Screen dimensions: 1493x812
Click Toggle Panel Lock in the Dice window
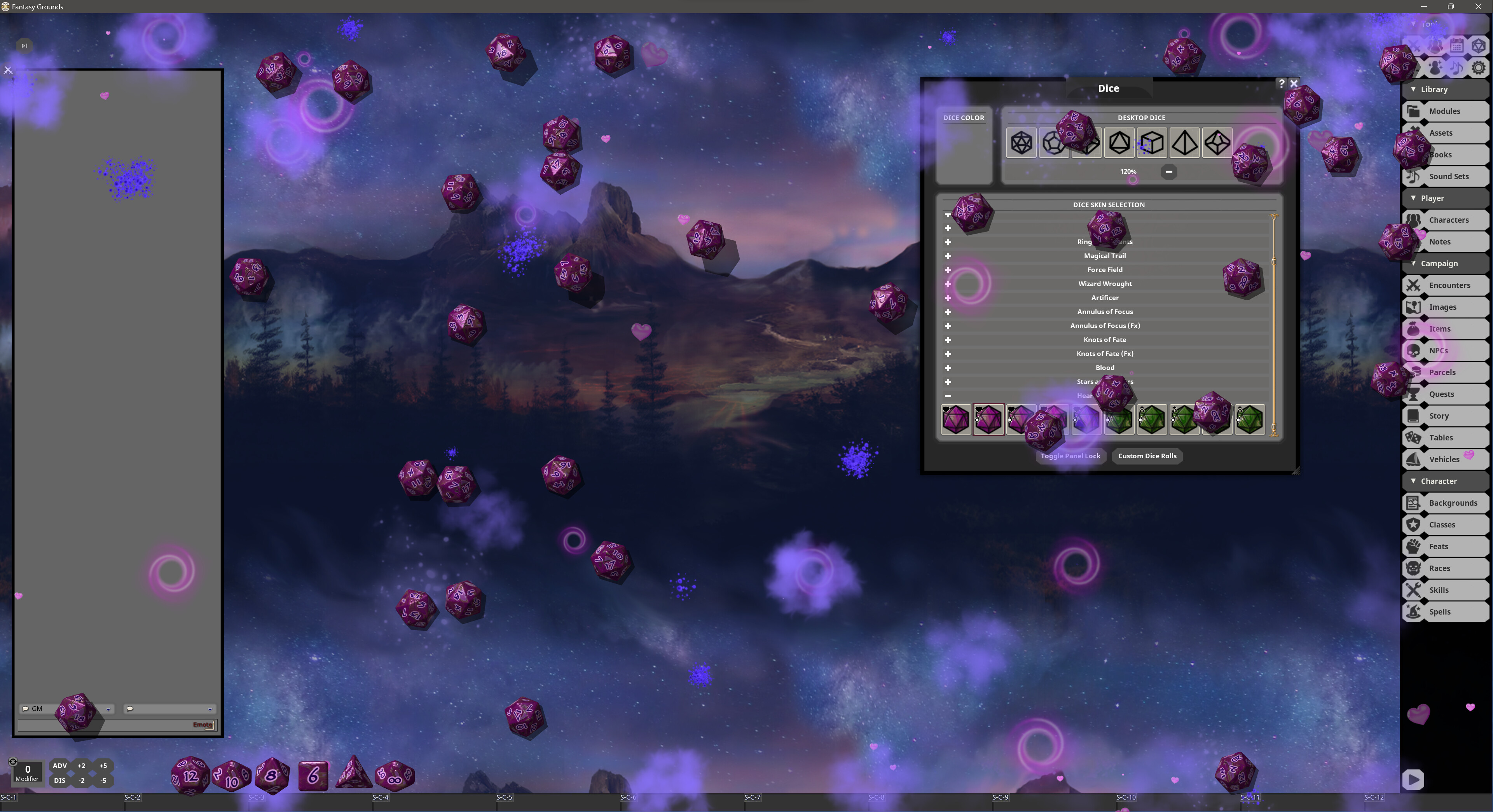tap(1070, 456)
